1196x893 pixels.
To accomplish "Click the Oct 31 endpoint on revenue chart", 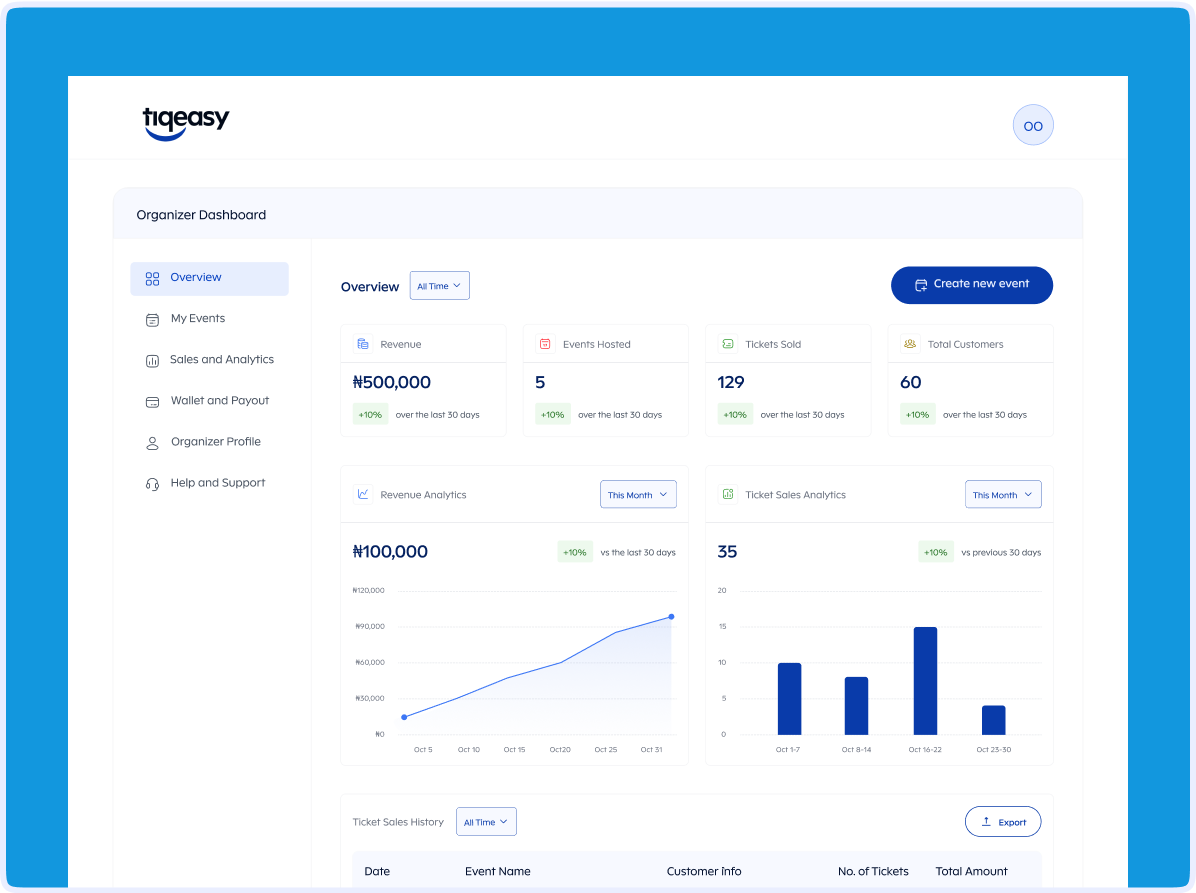I will click(x=671, y=616).
